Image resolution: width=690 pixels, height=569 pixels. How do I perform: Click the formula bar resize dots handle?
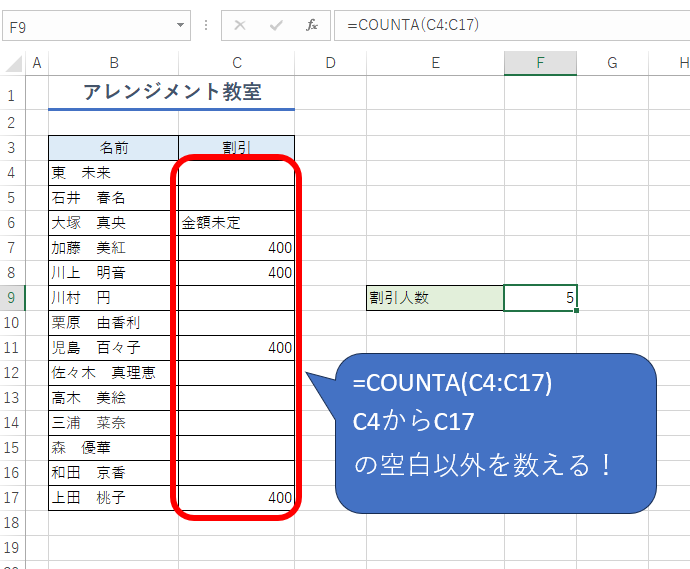pos(206,26)
